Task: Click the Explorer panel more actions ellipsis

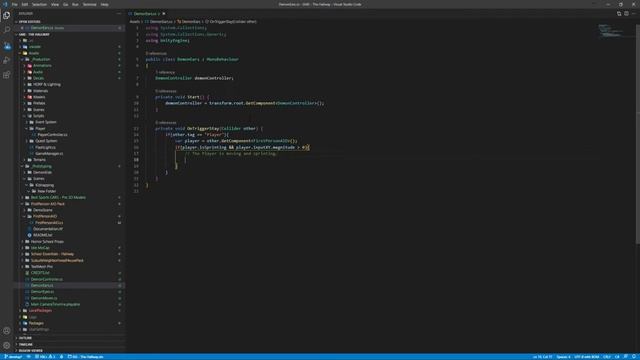Action: point(119,13)
